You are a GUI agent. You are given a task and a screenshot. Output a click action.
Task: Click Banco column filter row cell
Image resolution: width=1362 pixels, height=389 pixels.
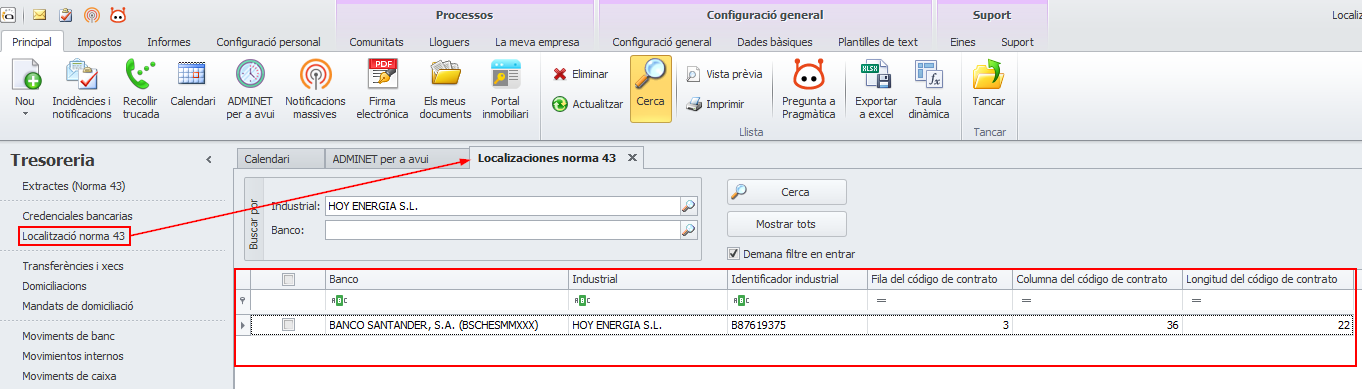point(448,300)
